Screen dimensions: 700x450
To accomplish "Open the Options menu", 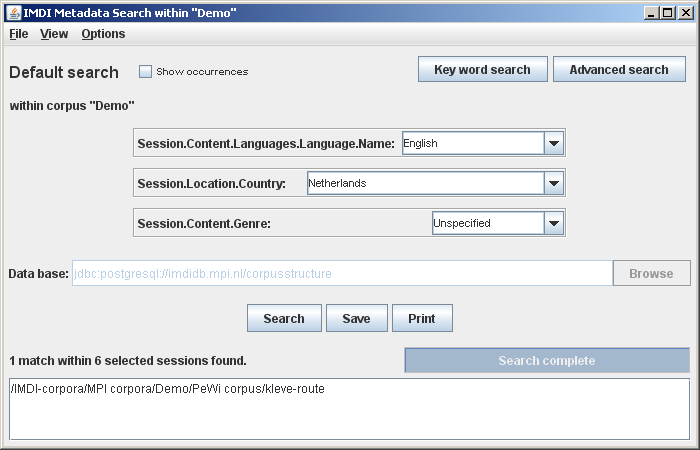I will [x=103, y=34].
